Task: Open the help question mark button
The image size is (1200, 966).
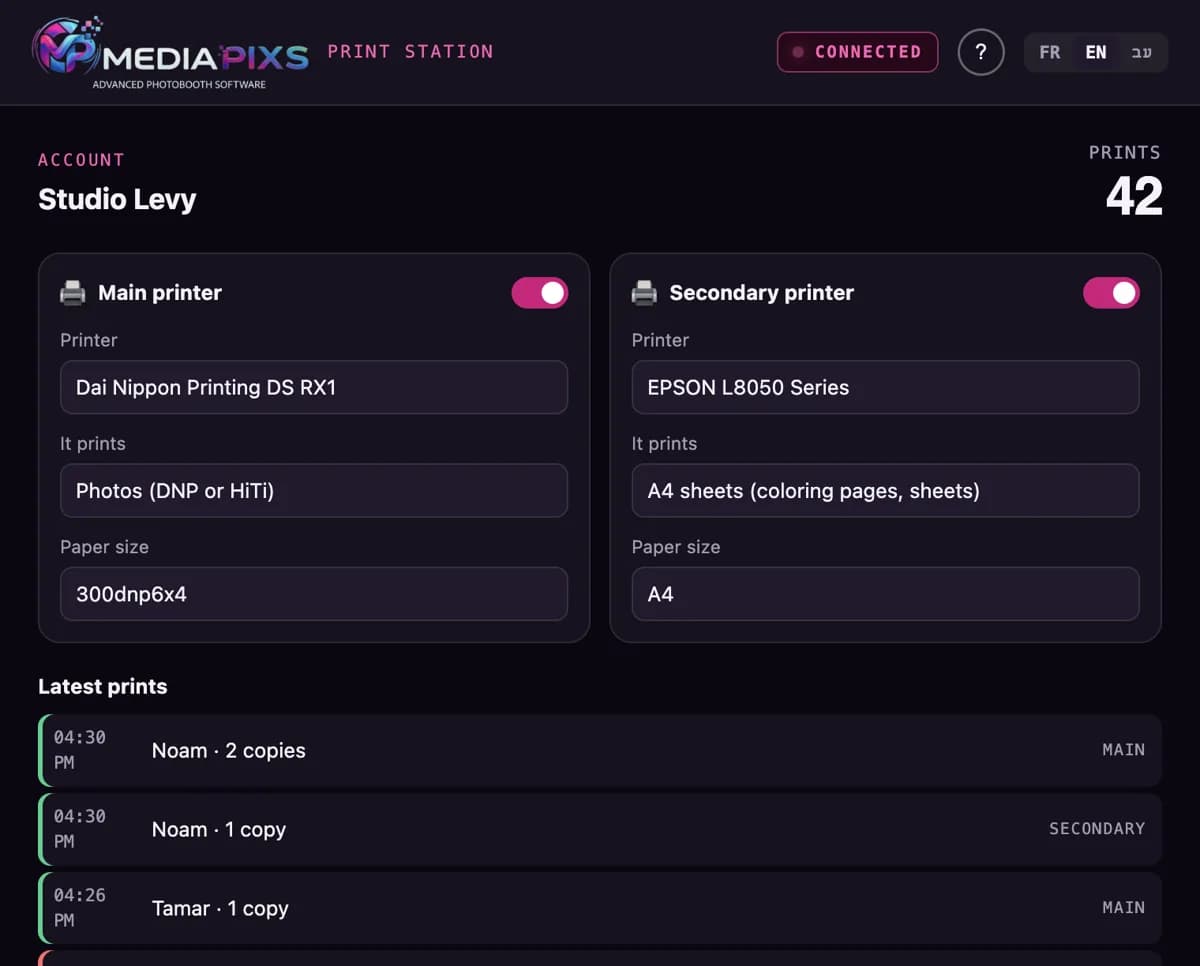Action: tap(981, 52)
